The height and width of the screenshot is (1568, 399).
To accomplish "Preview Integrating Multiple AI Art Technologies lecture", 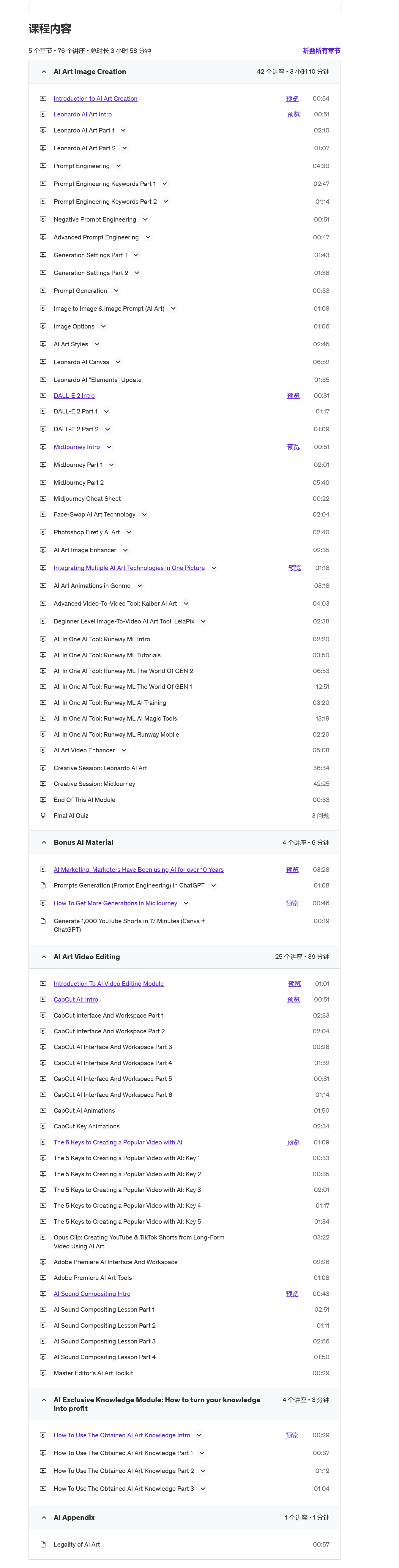I will [x=295, y=568].
